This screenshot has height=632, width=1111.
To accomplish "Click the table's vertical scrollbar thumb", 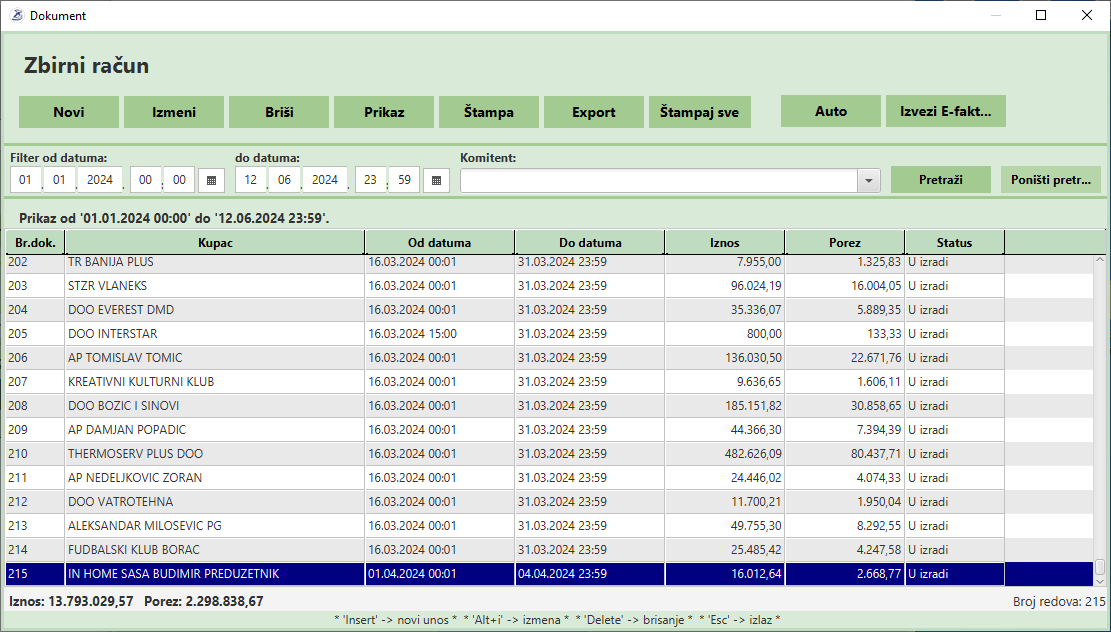I will pyautogui.click(x=1100, y=567).
